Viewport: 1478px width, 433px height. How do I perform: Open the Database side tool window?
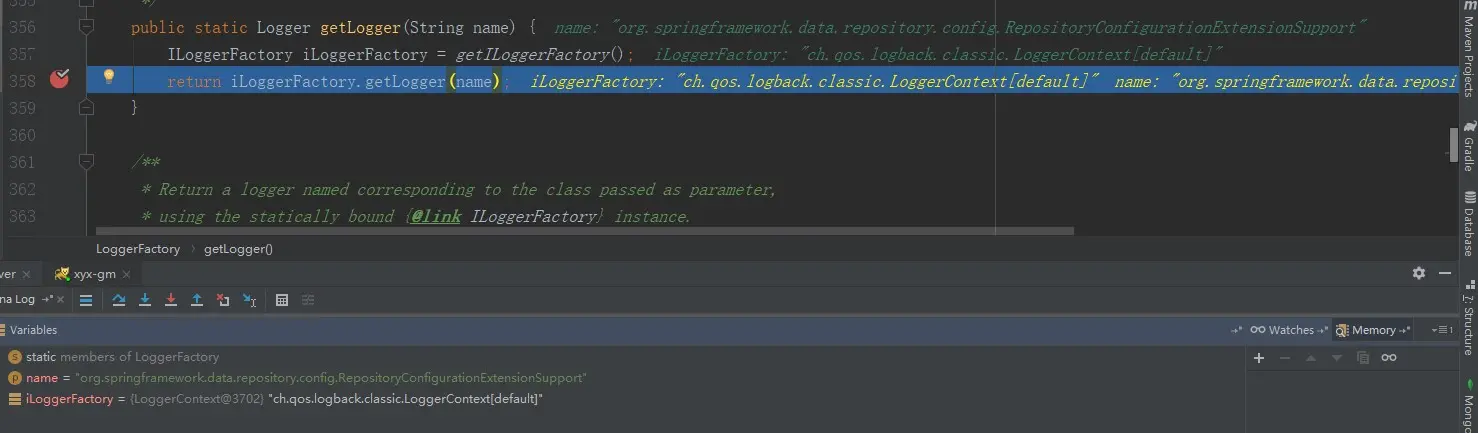(1469, 224)
